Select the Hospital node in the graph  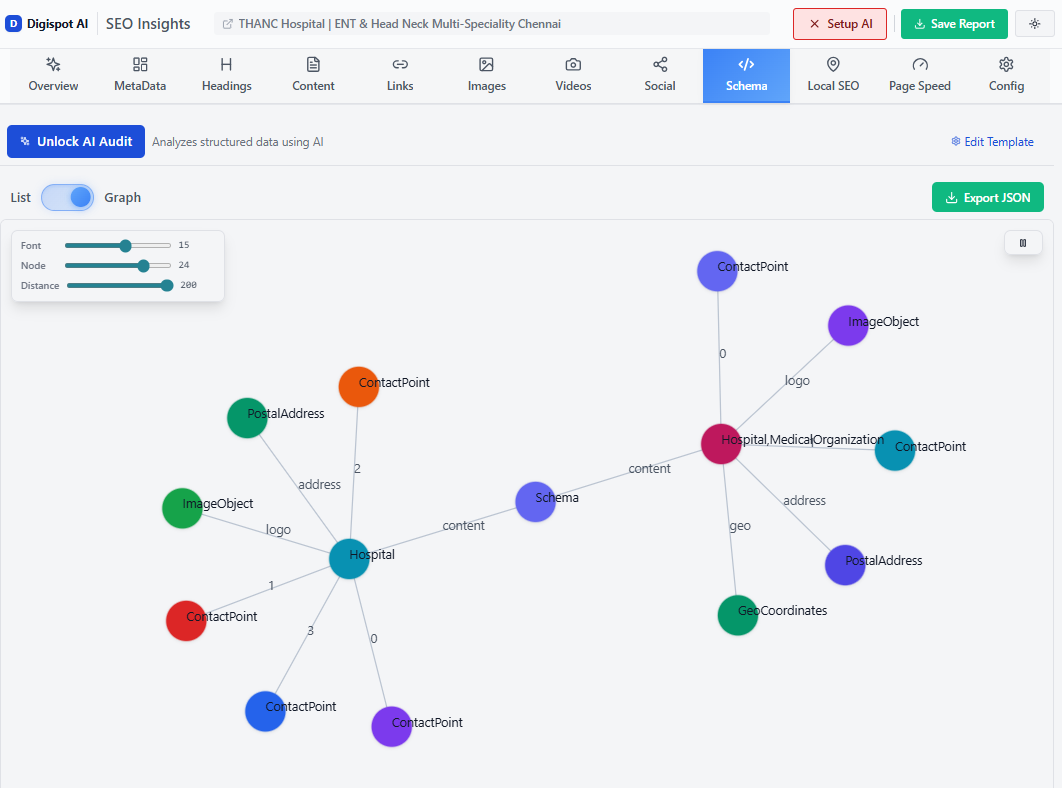tap(349, 558)
